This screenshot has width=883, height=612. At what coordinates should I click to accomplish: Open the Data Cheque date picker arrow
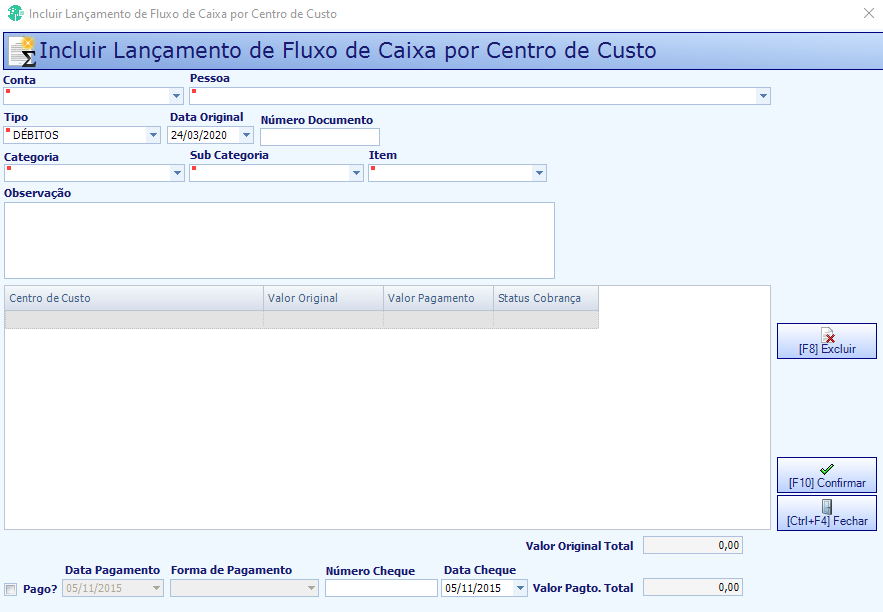click(520, 588)
